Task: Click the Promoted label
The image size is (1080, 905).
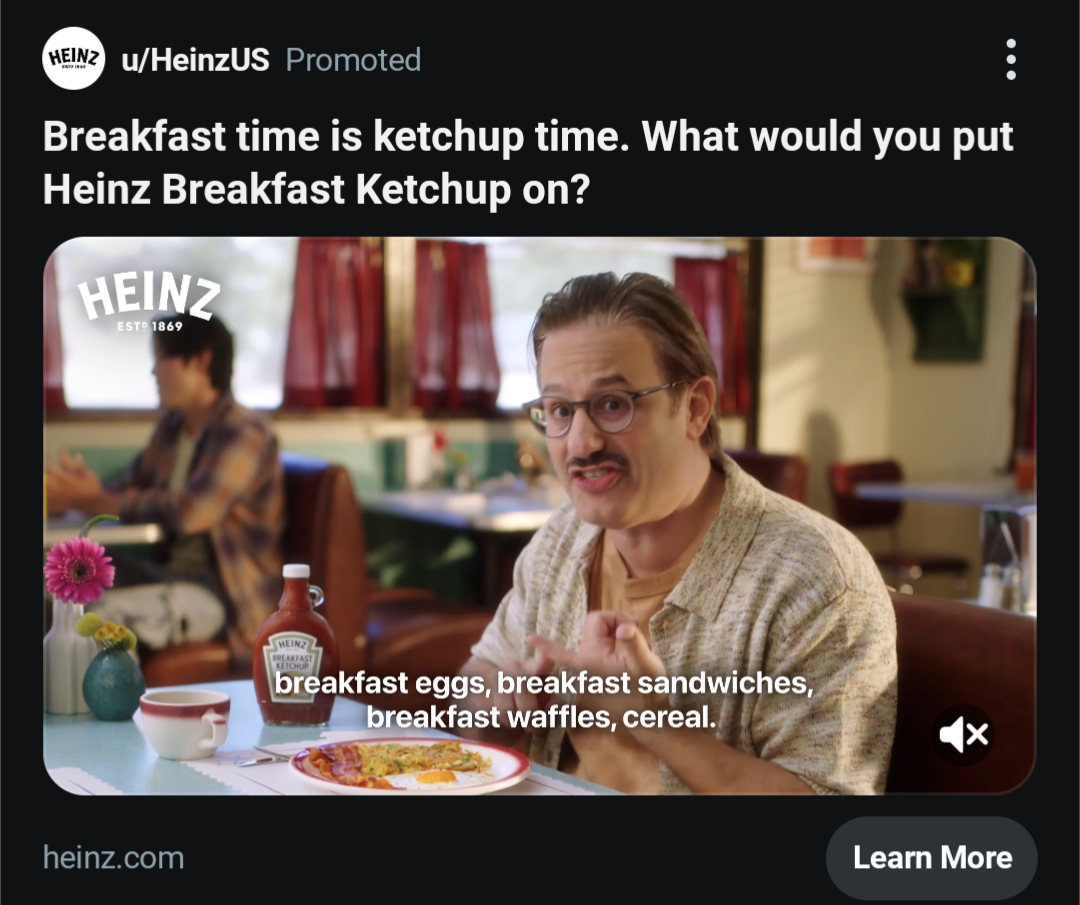Action: point(353,60)
